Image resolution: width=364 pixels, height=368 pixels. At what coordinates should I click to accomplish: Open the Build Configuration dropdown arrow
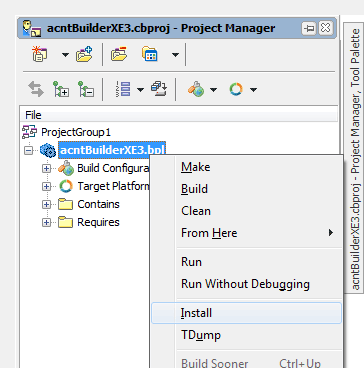[213, 90]
